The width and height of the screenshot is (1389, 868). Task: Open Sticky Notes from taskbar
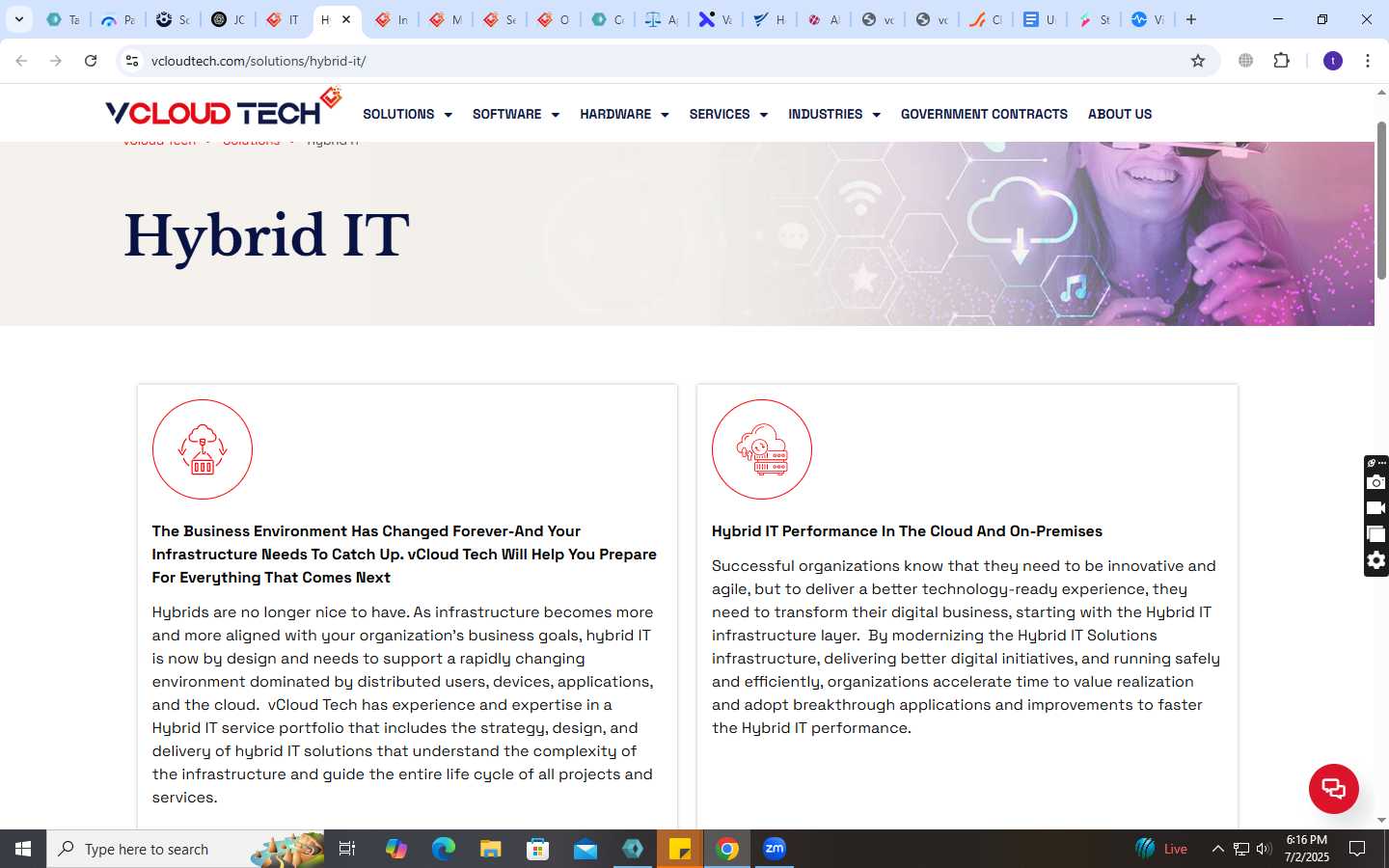tap(680, 849)
